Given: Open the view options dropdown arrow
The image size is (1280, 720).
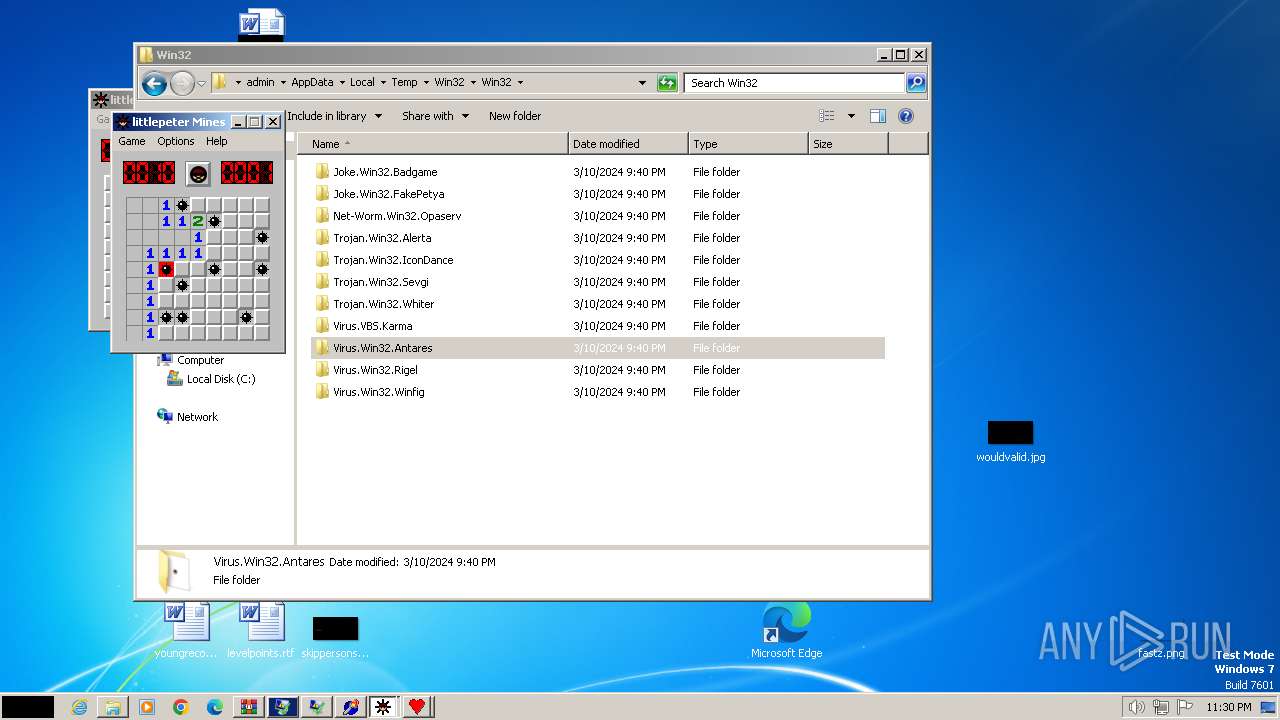Looking at the screenshot, I should (851, 116).
